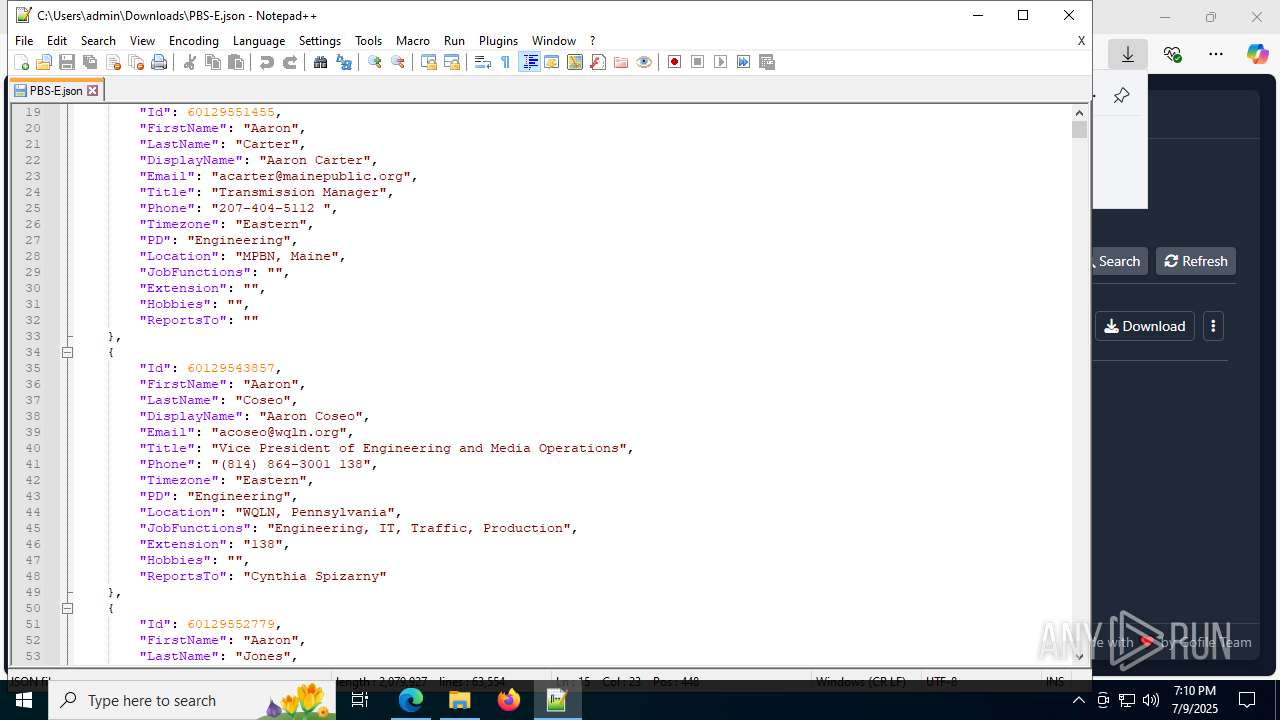
Task: Select the PBS-E.json document tab
Action: (56, 90)
